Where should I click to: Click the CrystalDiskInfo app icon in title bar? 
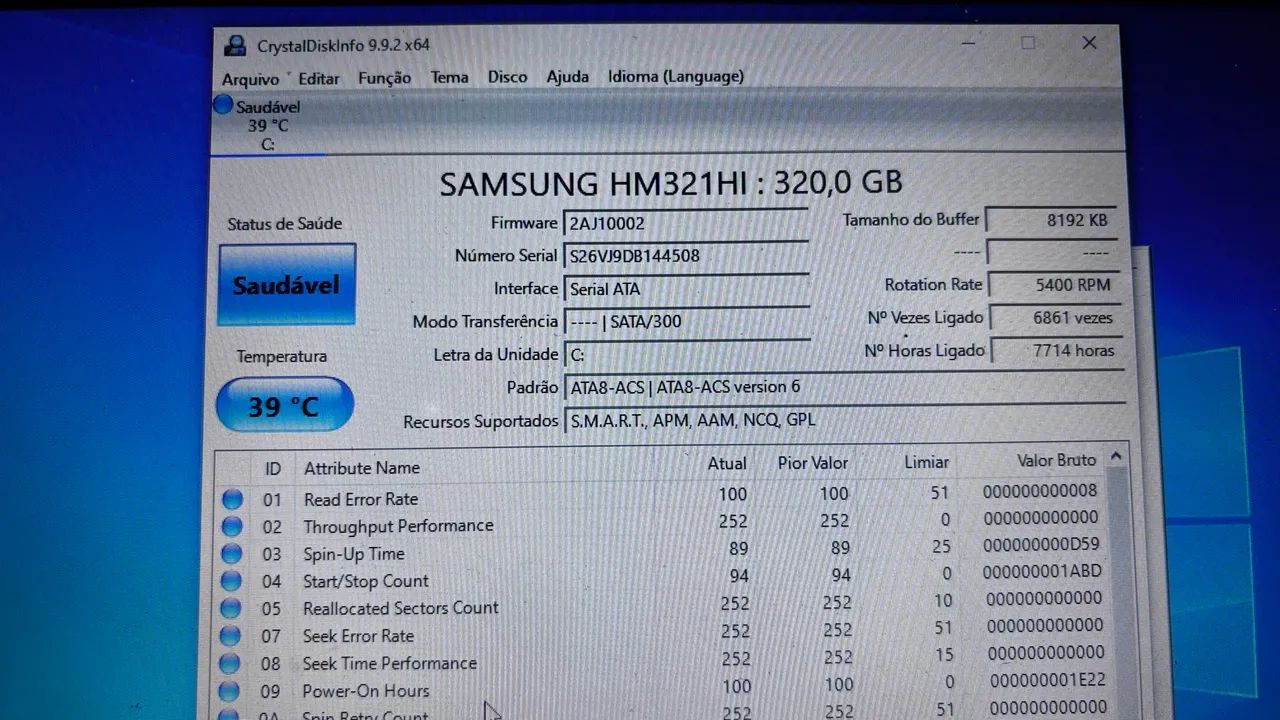[235, 45]
